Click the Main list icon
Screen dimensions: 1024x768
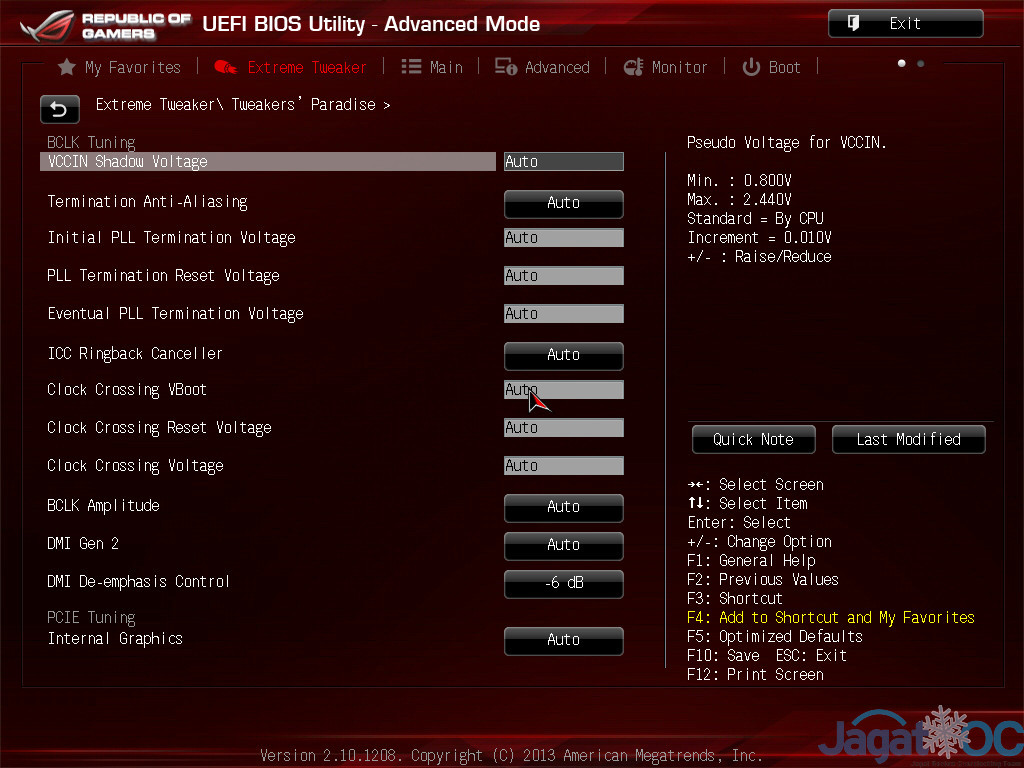(411, 67)
